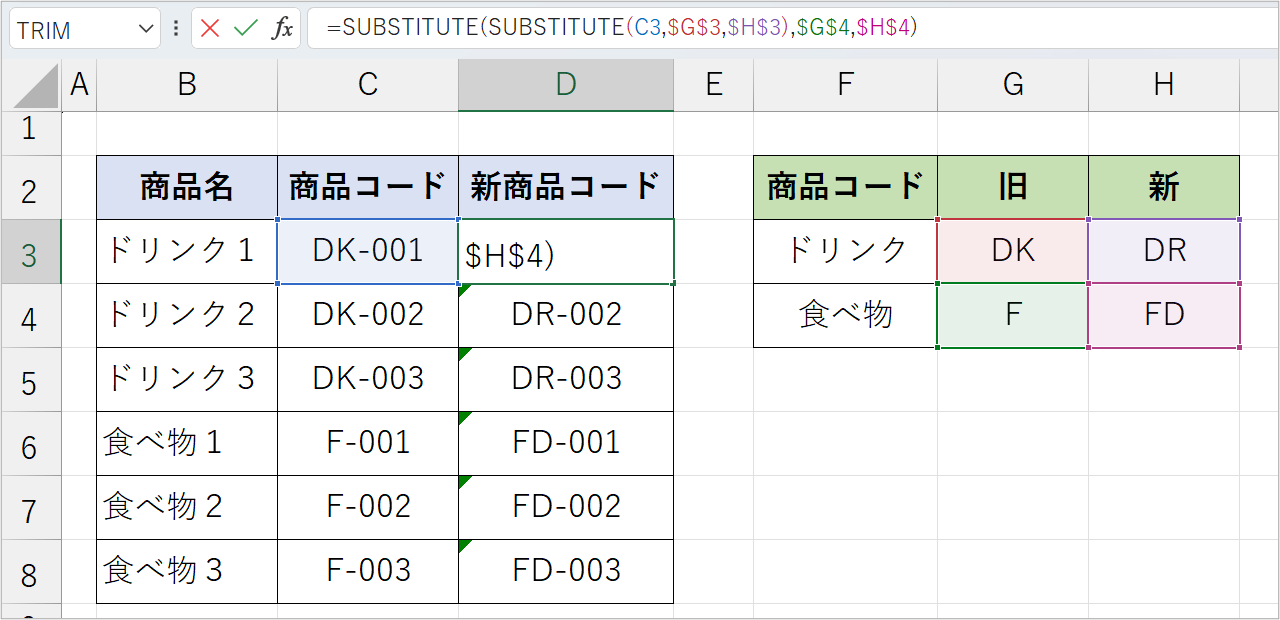Click the Select All corner triangle
The height and width of the screenshot is (620, 1280).
pyautogui.click(x=35, y=88)
